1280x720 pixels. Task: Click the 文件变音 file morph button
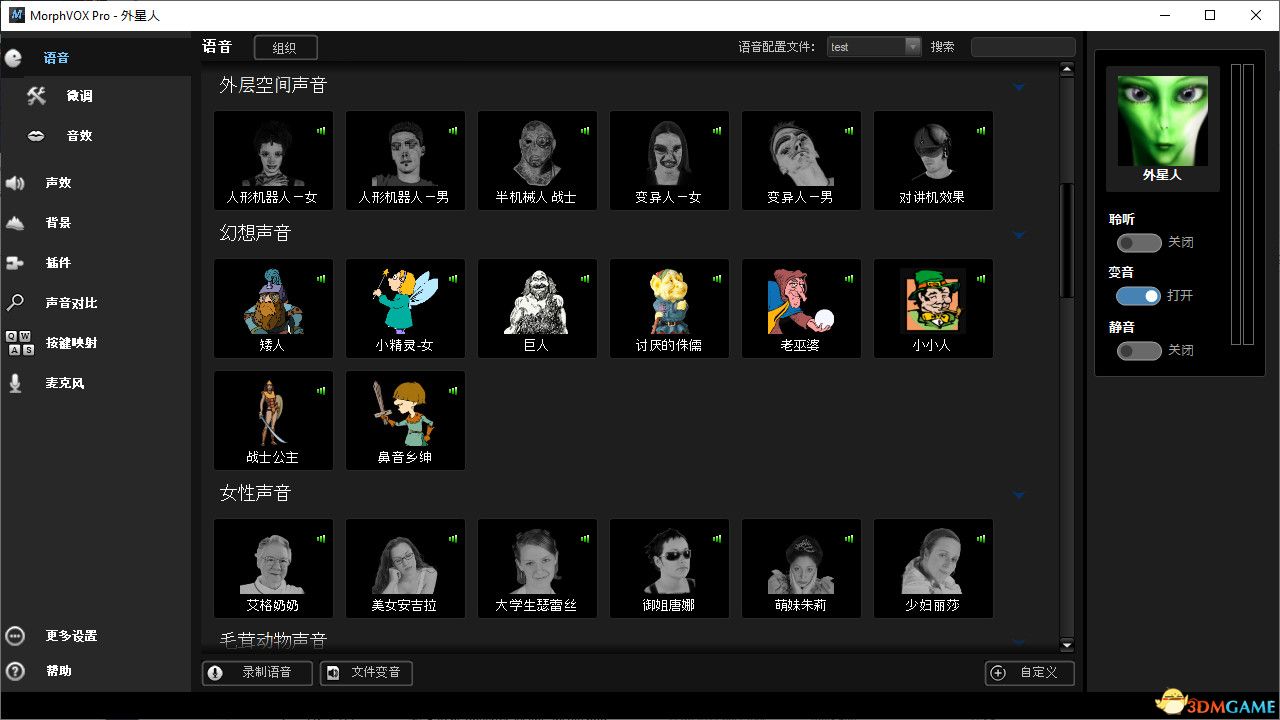tap(366, 673)
